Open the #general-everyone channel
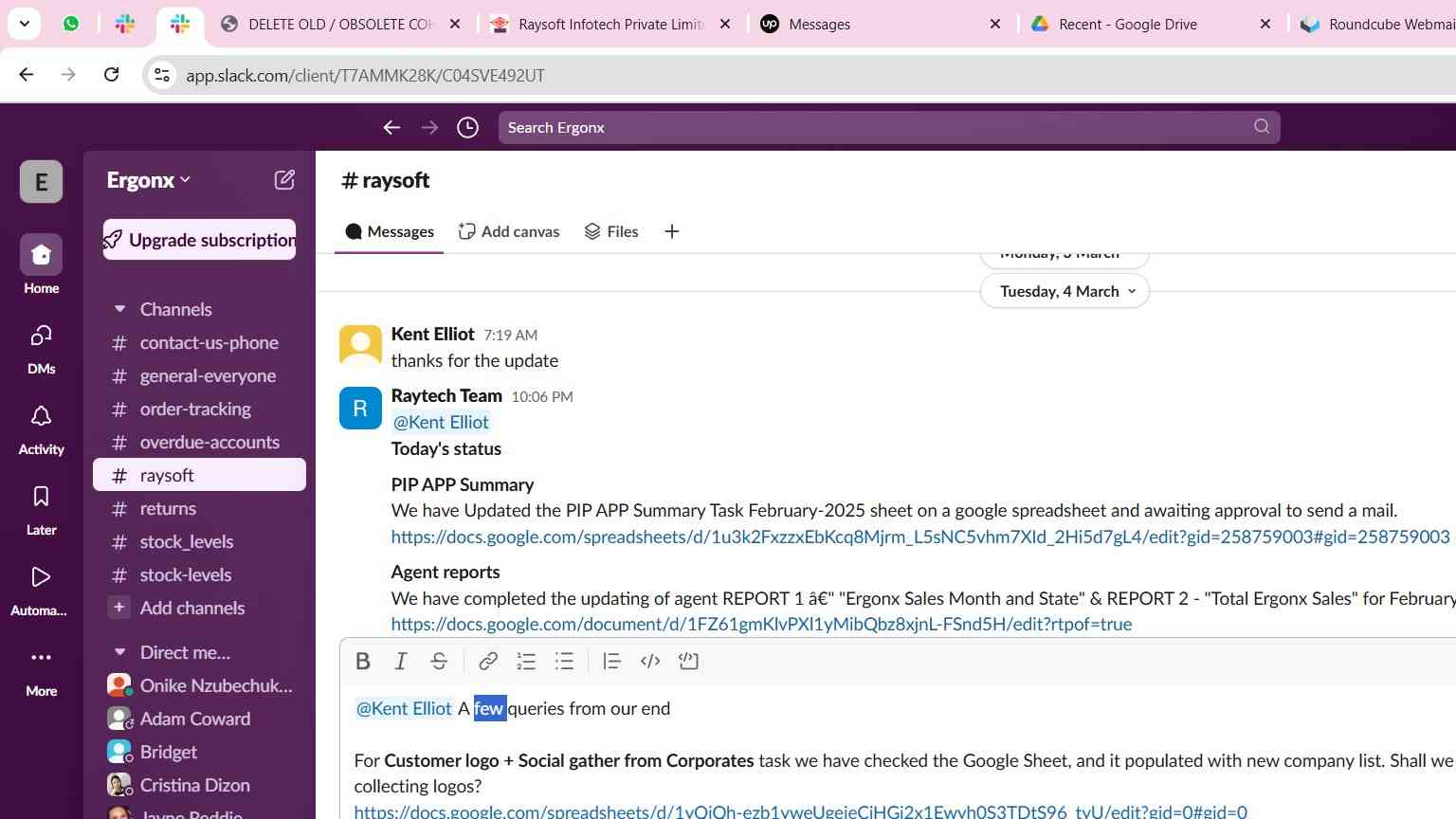The image size is (1456, 819). pyautogui.click(x=199, y=375)
